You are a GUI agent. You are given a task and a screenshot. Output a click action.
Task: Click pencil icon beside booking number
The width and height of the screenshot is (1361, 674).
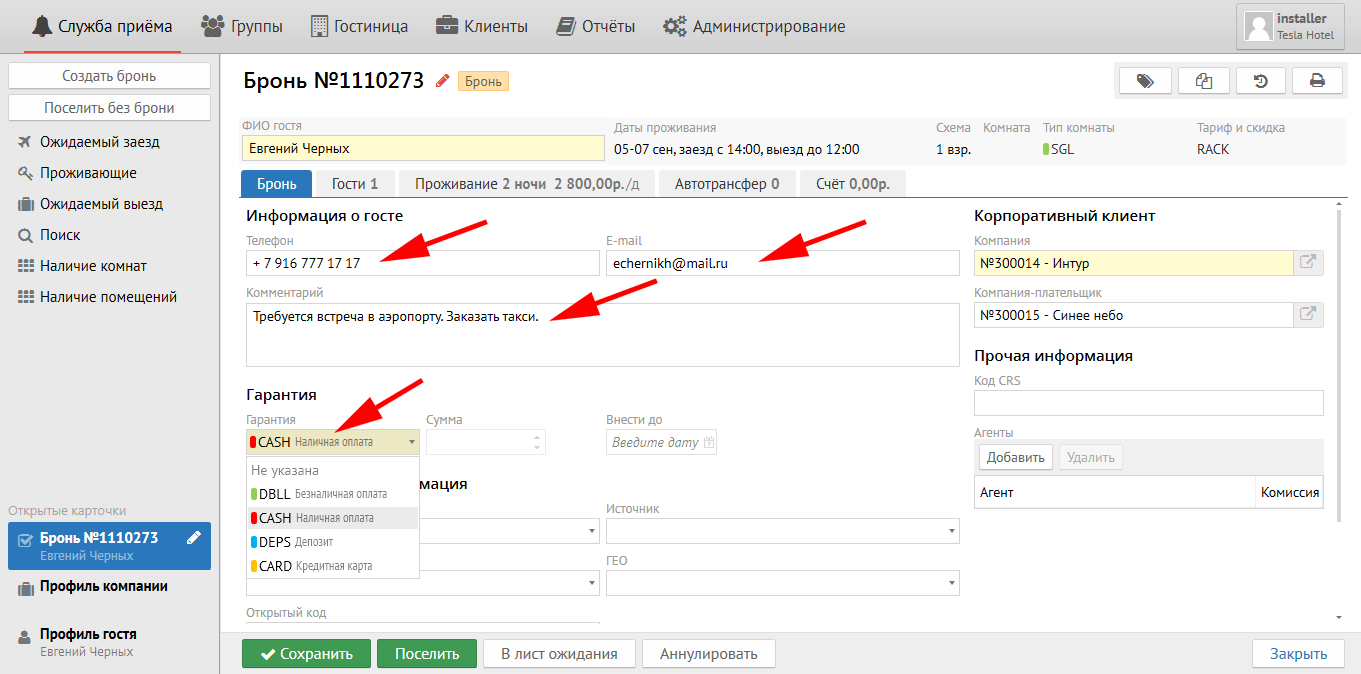click(x=442, y=81)
